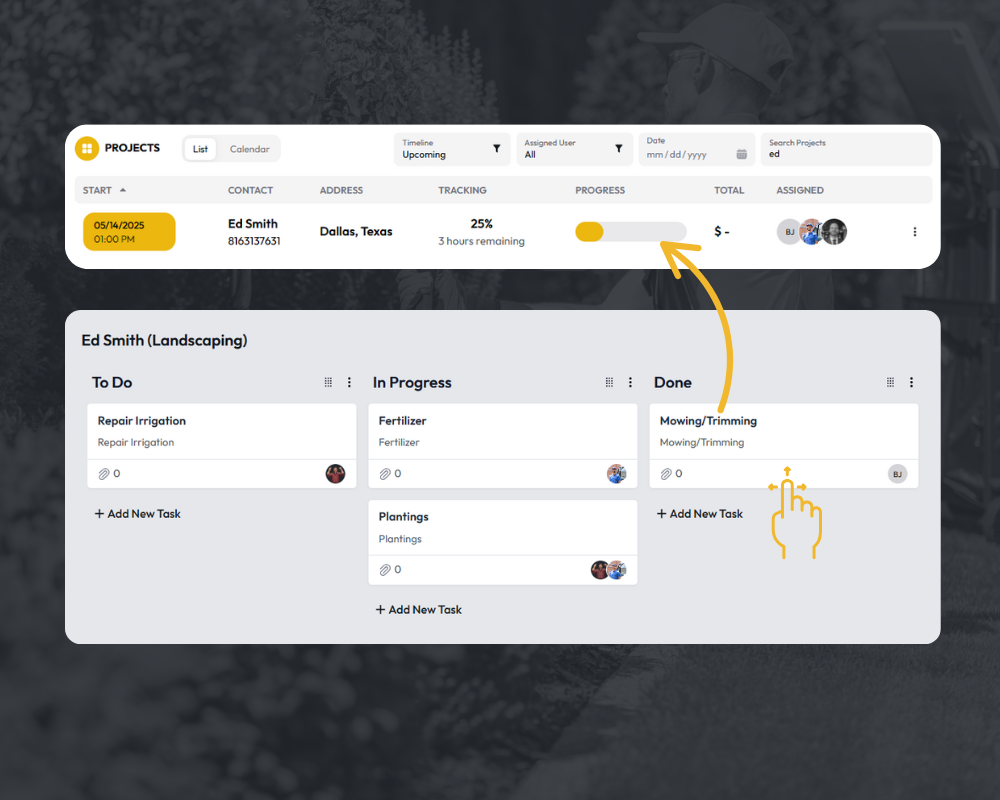Click the CONTACT column header
1000x800 pixels.
pyautogui.click(x=250, y=190)
